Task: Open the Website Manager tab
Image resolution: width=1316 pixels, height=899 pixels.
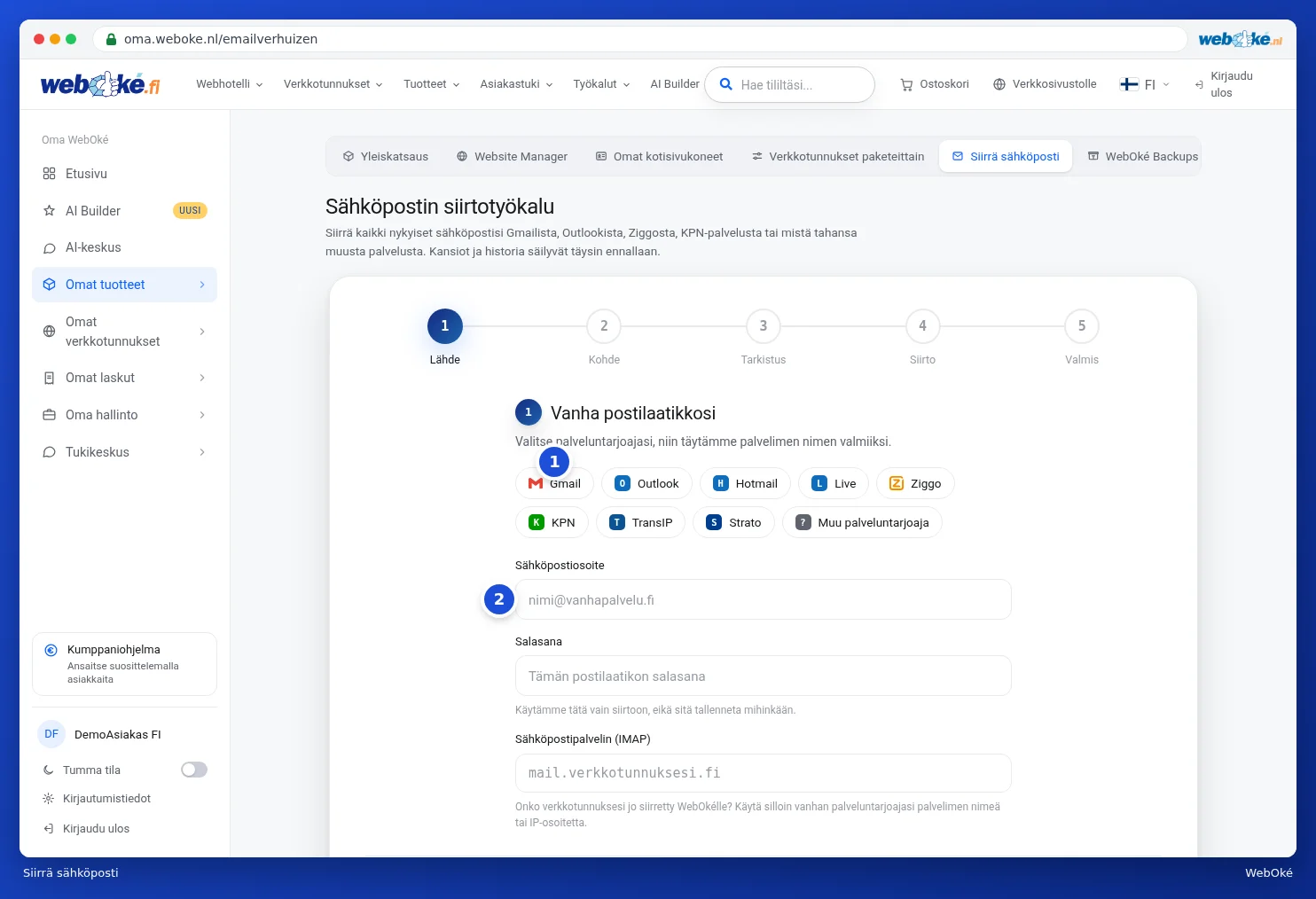Action: (512, 156)
